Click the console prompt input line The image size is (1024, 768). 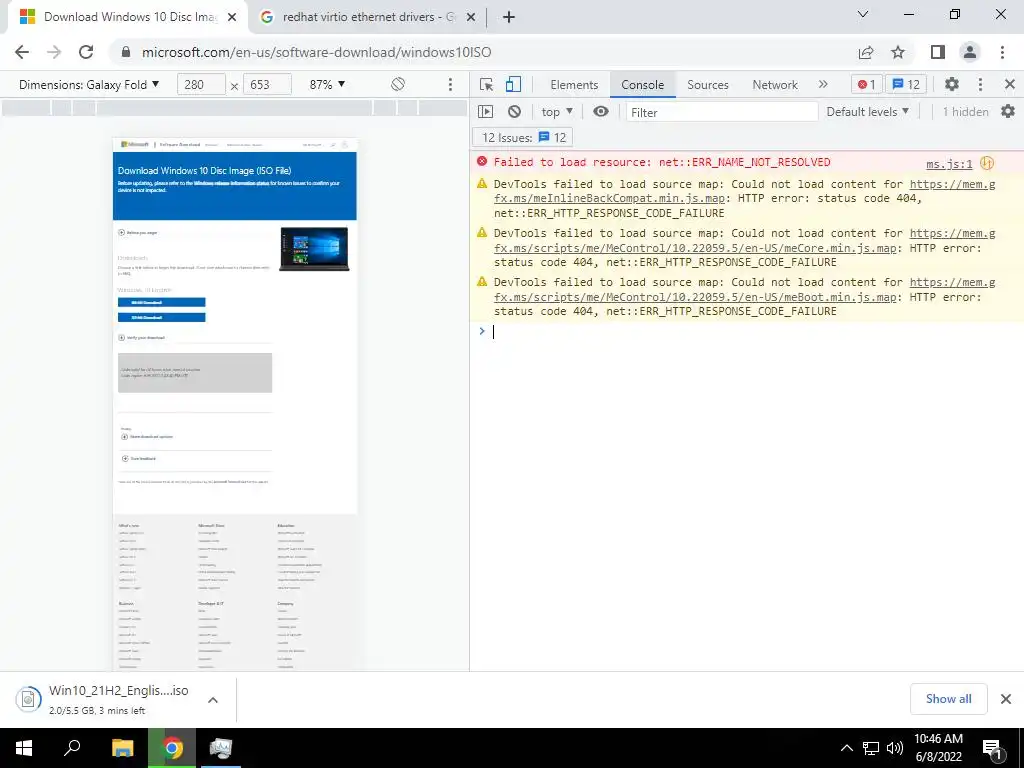click(x=751, y=332)
